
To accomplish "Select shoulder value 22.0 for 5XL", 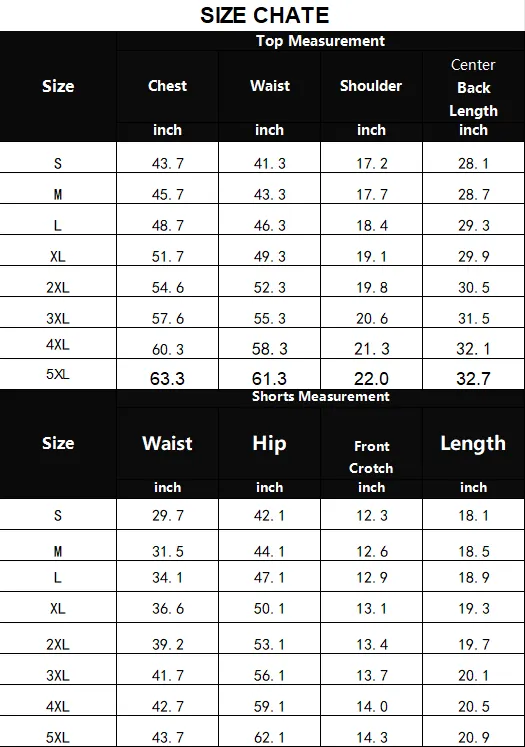I will point(371,379).
